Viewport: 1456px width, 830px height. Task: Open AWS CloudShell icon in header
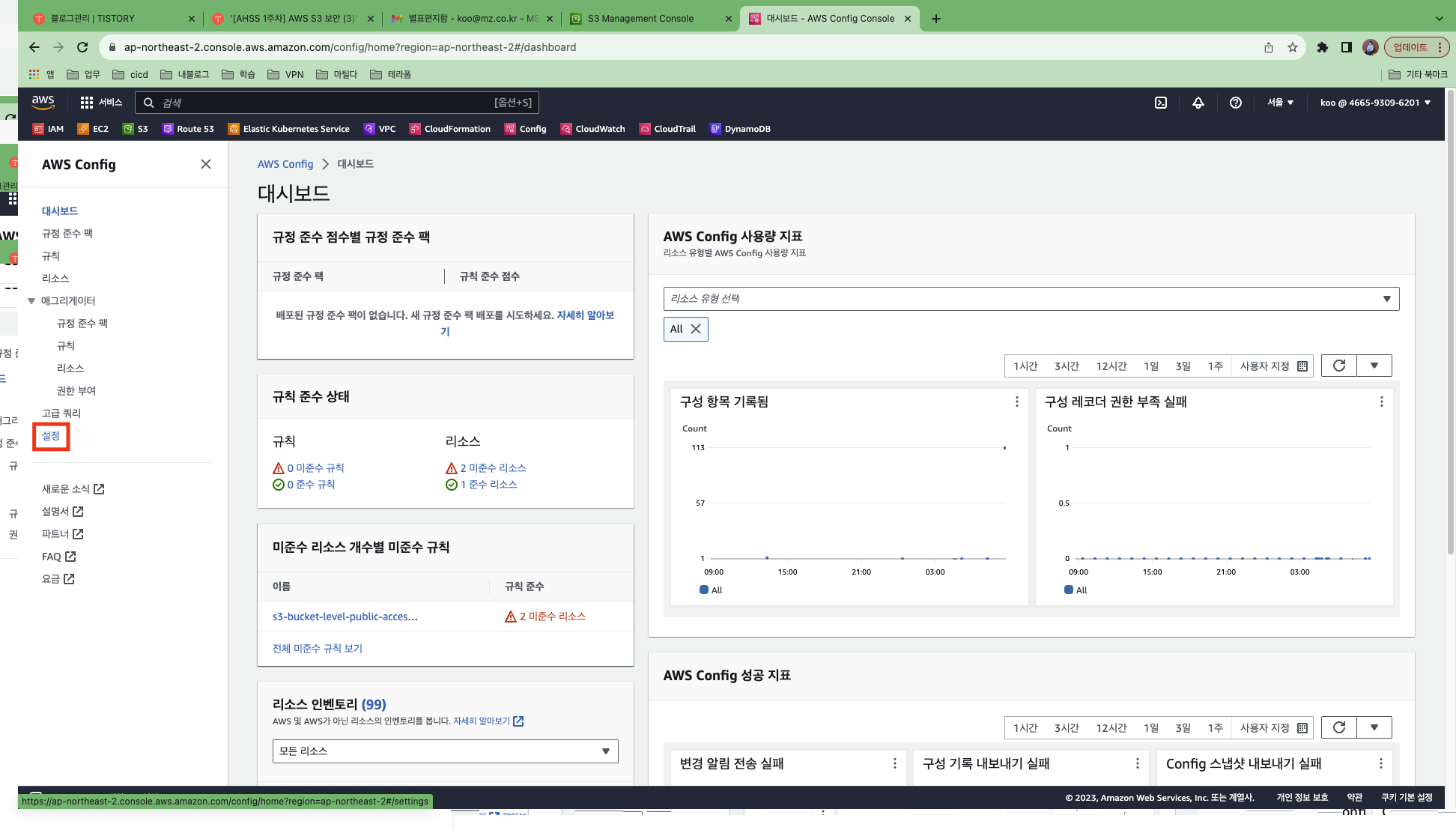1160,103
